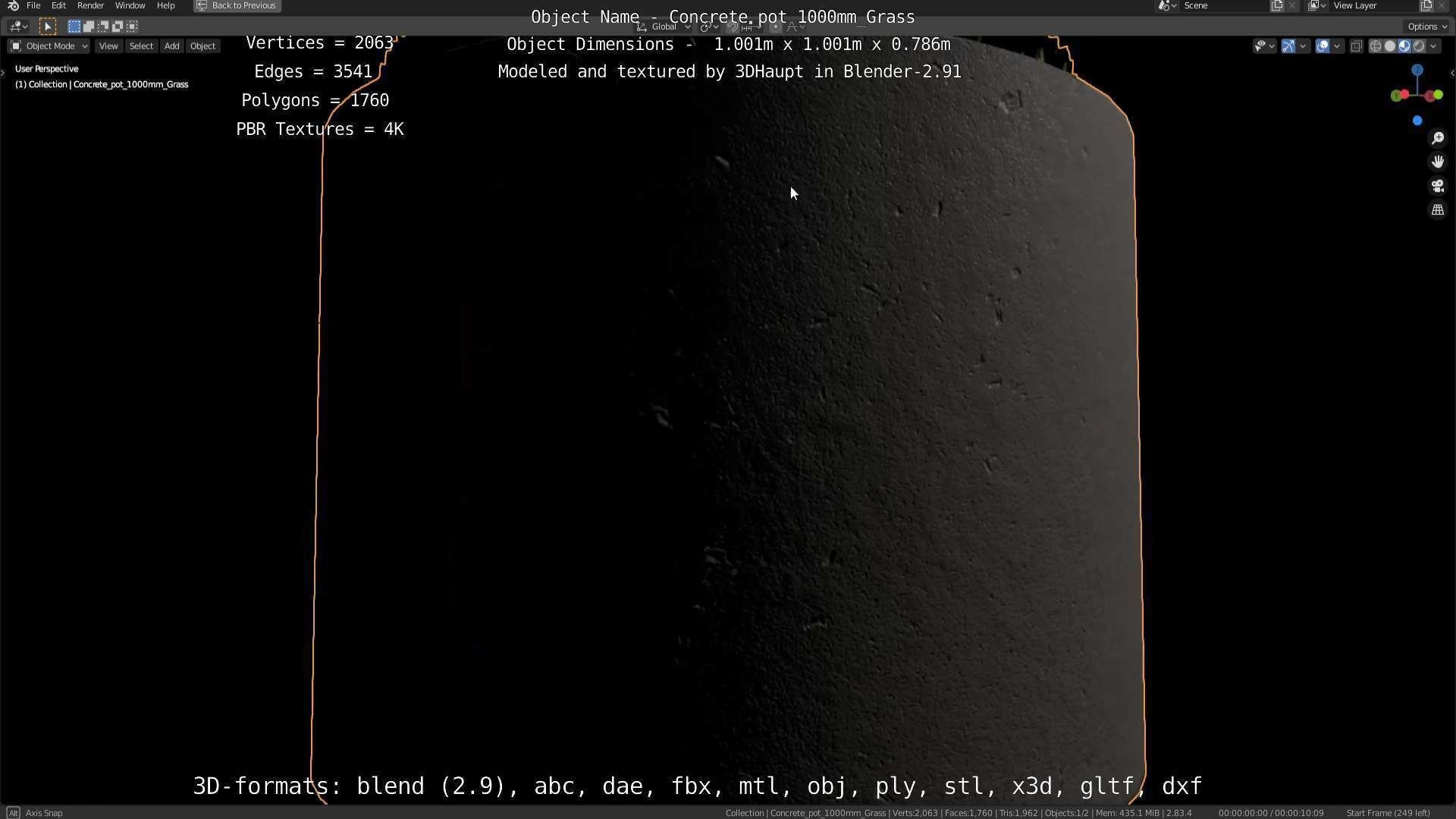
Task: Switch perspective/orthographic with the grid icon
Action: click(x=1438, y=210)
